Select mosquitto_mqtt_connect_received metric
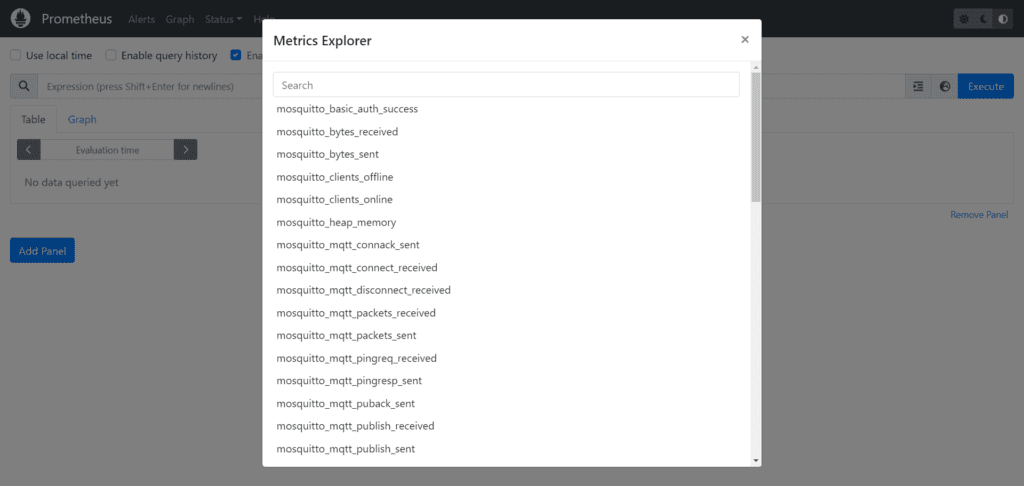1024x486 pixels. pos(357,268)
